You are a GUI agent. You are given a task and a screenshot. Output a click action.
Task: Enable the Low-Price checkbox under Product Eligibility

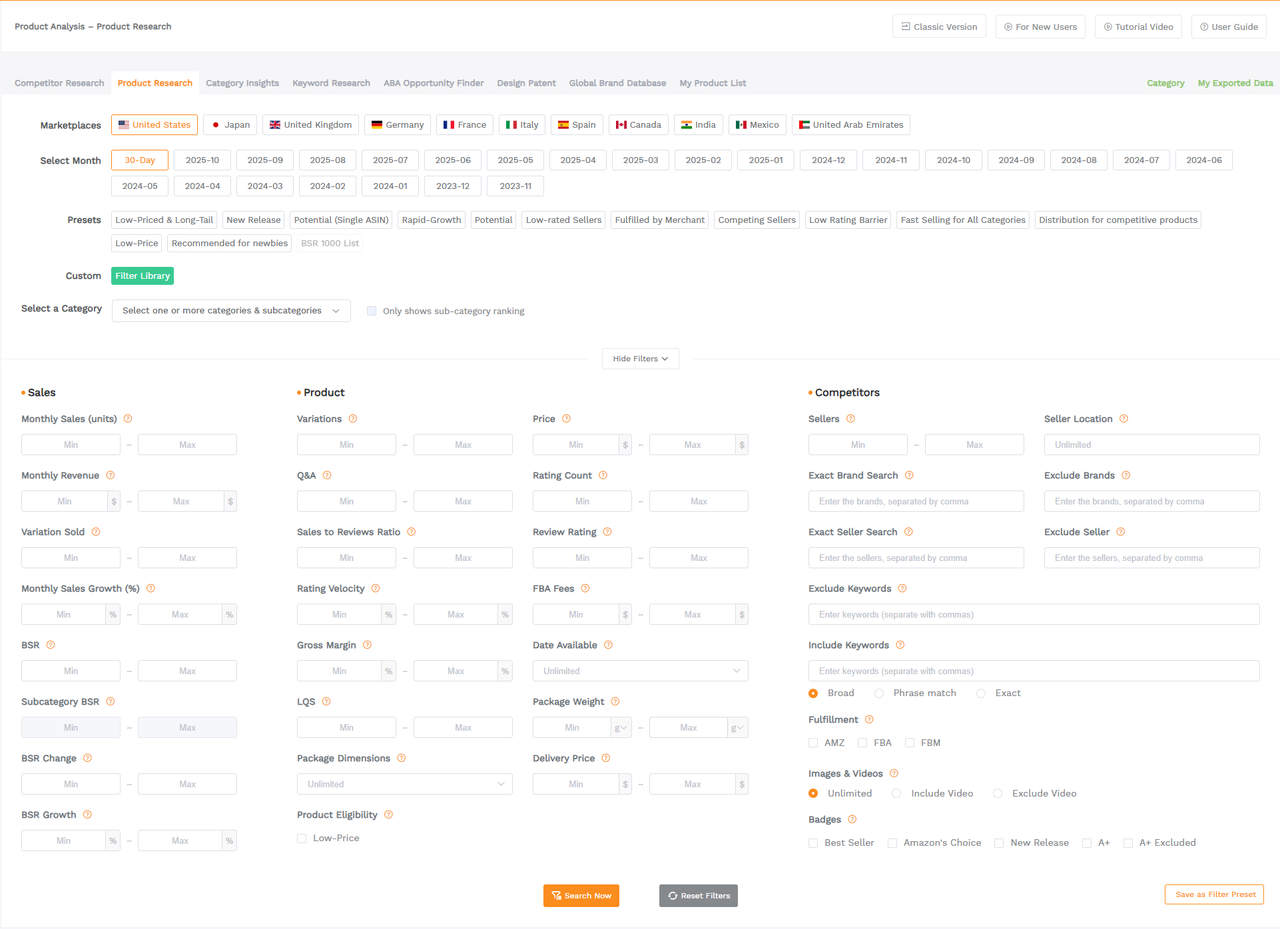301,838
